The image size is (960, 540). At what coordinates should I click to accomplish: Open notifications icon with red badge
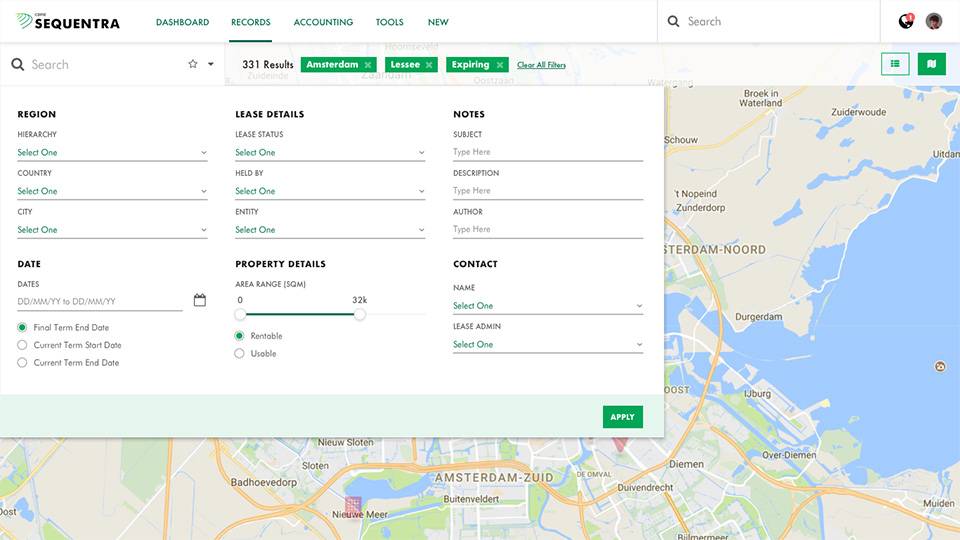[906, 21]
